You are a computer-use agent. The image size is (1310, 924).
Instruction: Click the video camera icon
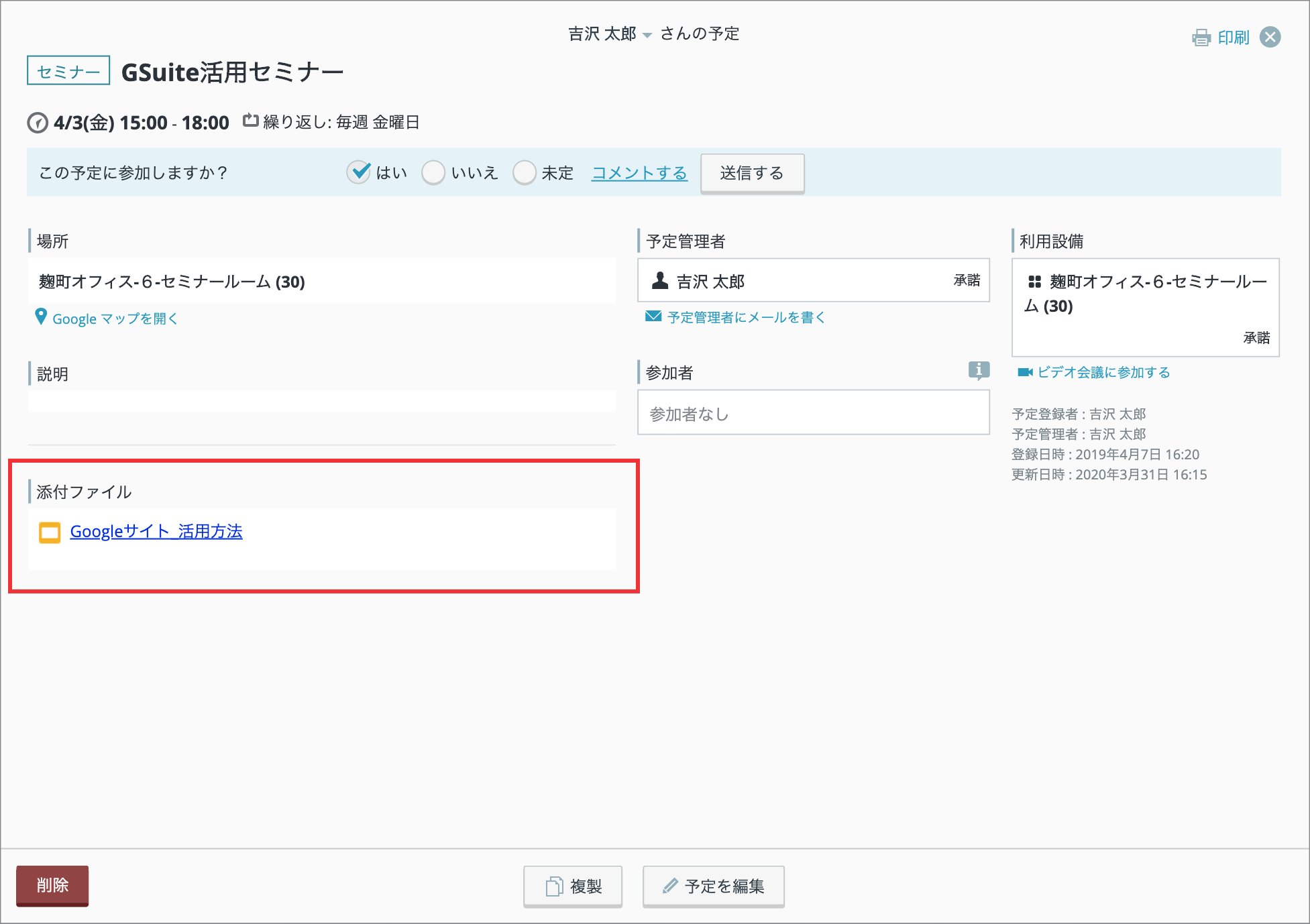[1025, 372]
